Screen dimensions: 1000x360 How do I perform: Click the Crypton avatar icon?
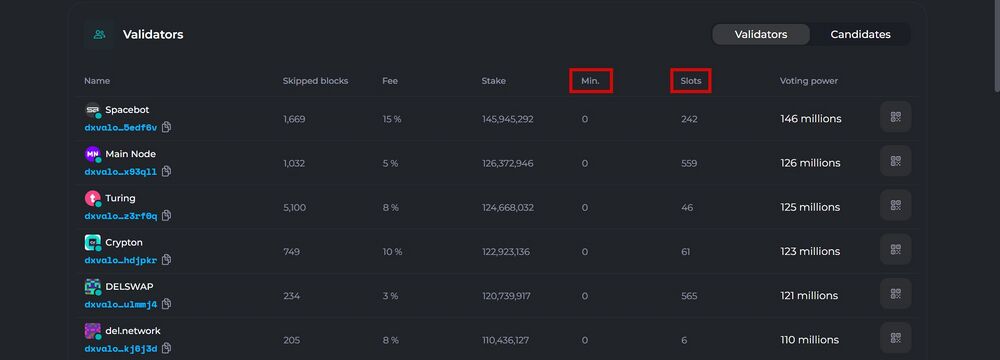tap(92, 243)
